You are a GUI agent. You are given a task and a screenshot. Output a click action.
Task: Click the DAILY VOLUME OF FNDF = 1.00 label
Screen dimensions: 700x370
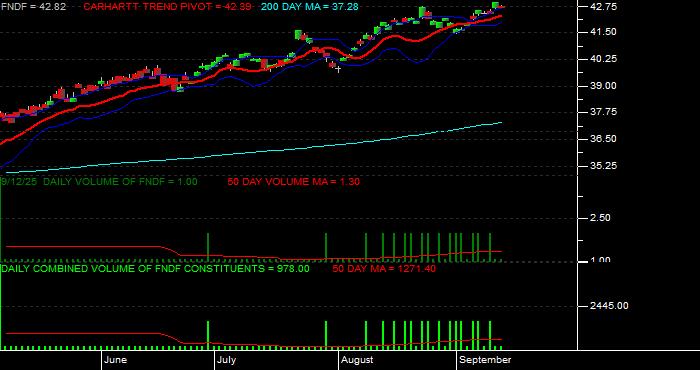[120, 182]
